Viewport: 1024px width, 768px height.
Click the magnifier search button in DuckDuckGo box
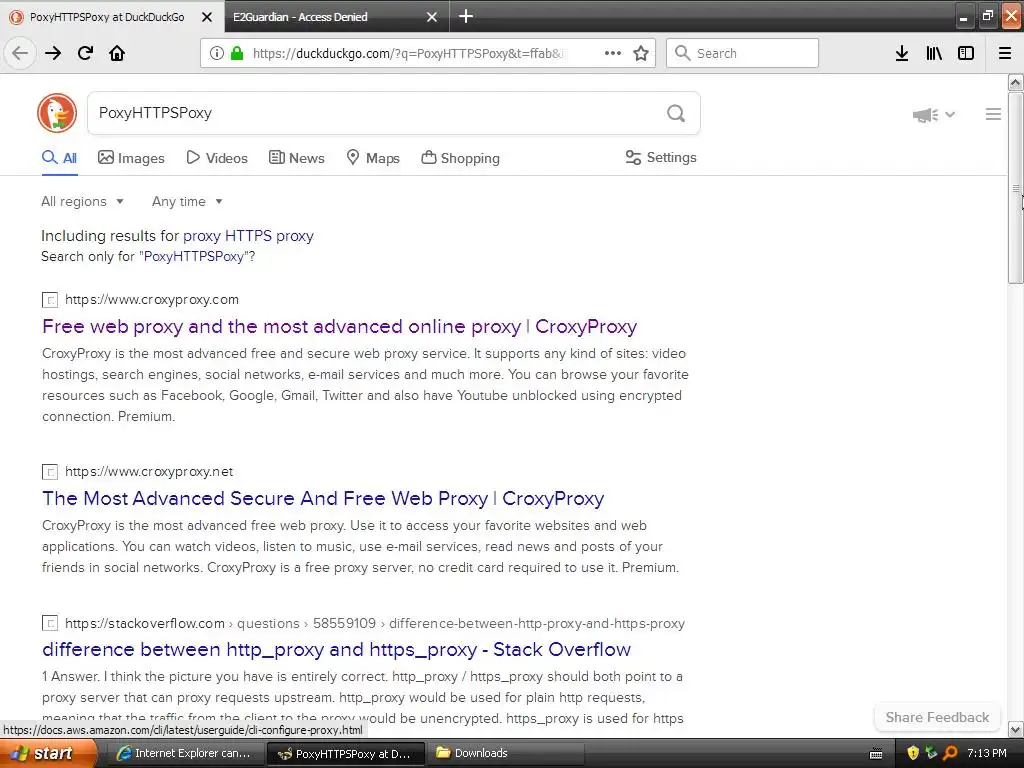[676, 114]
